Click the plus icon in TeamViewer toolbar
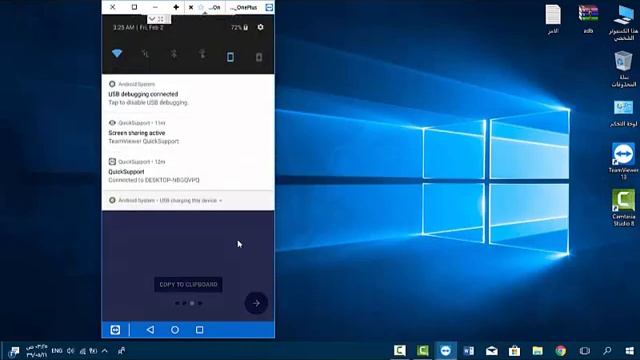The image size is (640, 360). [176, 7]
